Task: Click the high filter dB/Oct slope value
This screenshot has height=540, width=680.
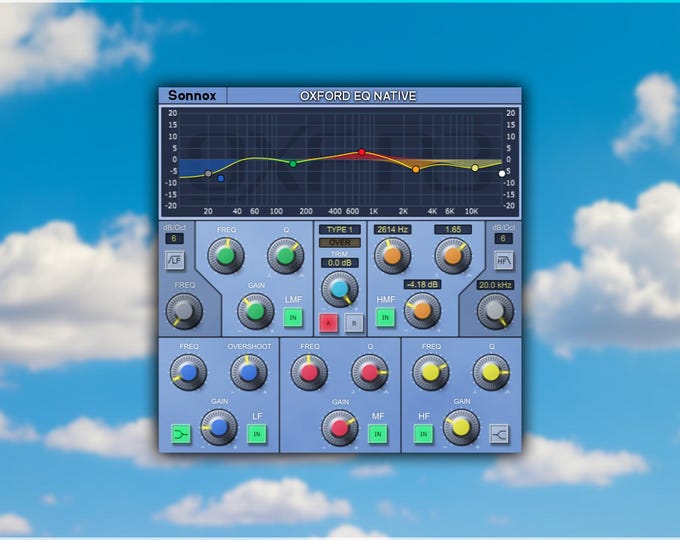Action: [x=503, y=239]
